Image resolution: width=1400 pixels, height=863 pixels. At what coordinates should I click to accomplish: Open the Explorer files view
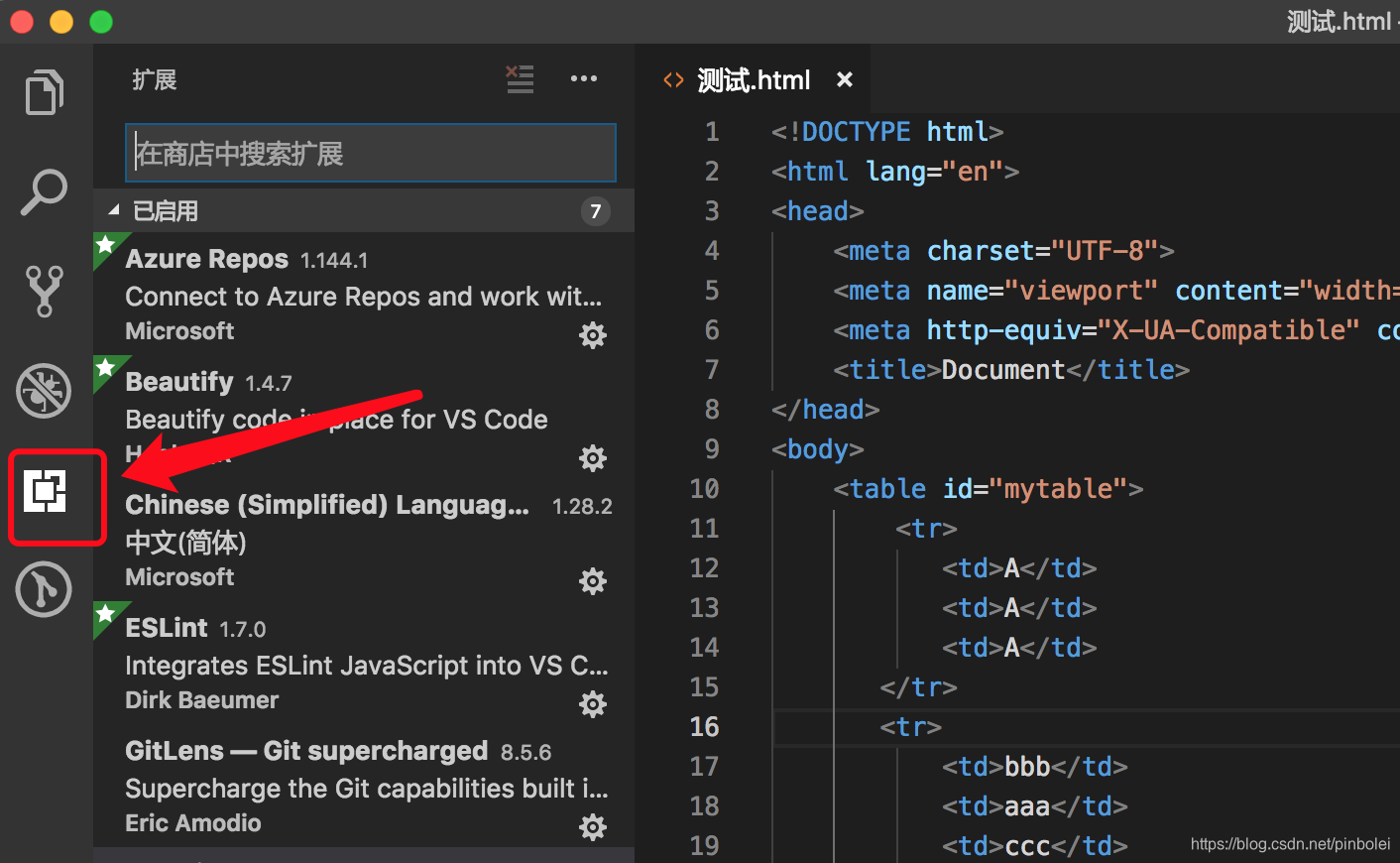[45, 92]
